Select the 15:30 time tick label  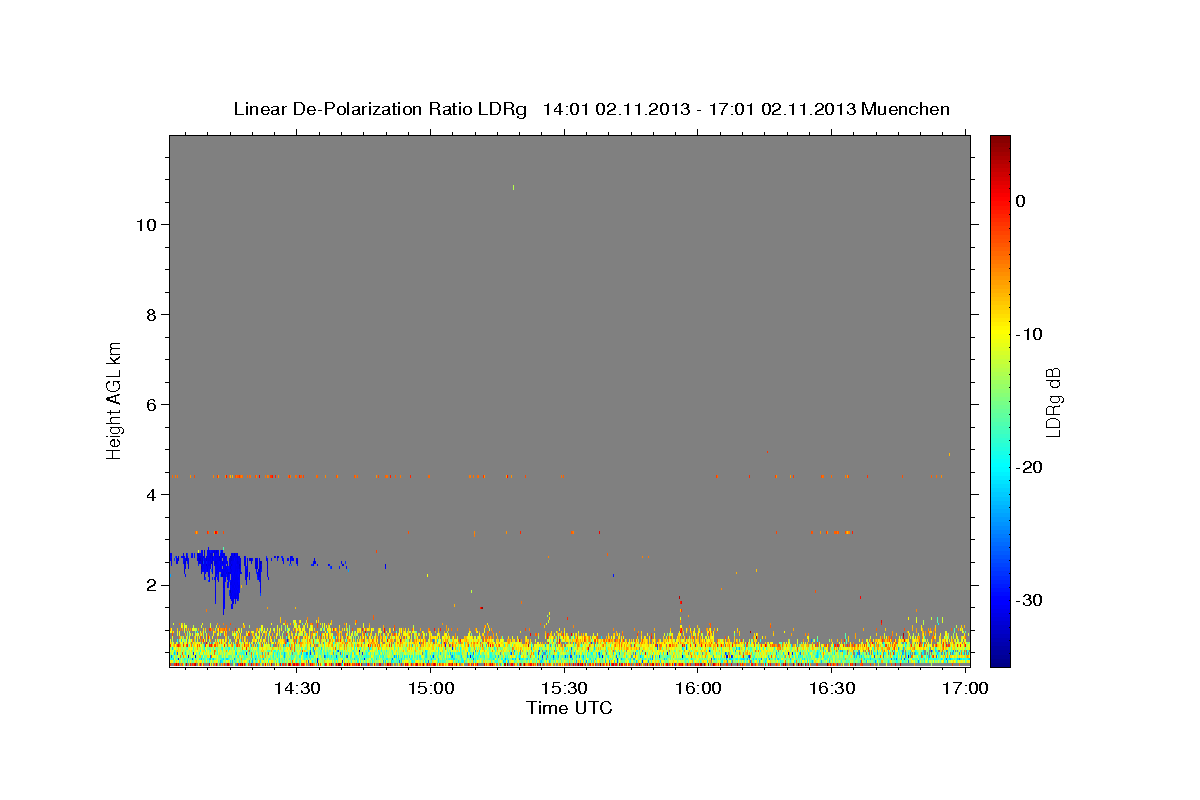564,688
